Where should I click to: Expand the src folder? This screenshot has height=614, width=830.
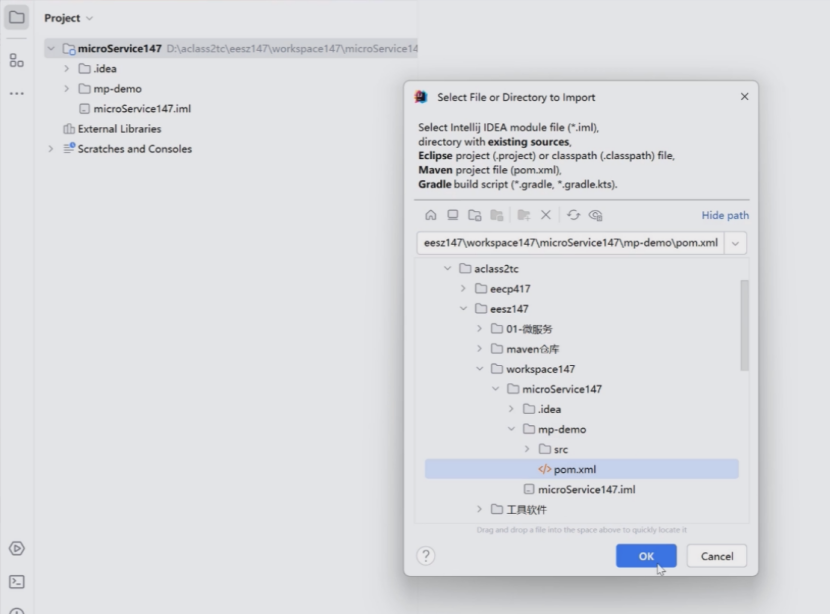[x=527, y=449]
